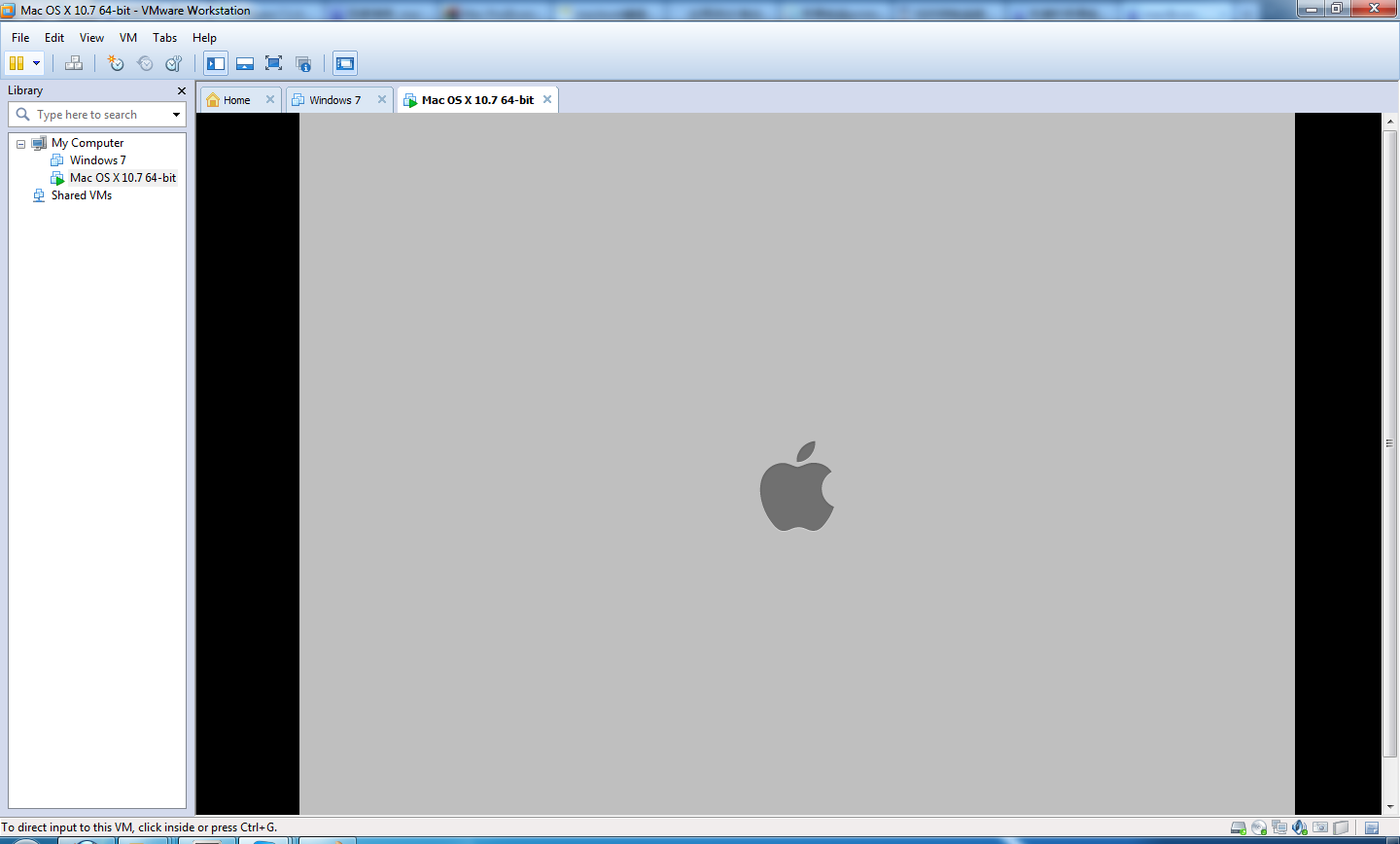Close the Library panel
1400x844 pixels.
click(x=182, y=90)
